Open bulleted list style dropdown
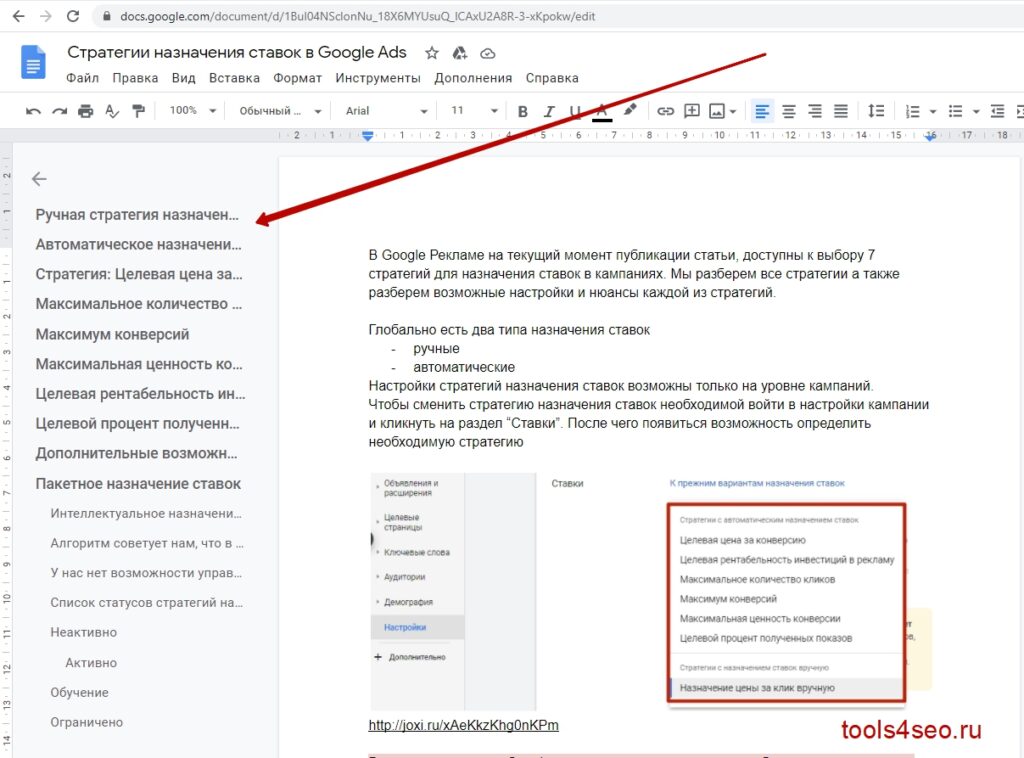 point(976,112)
